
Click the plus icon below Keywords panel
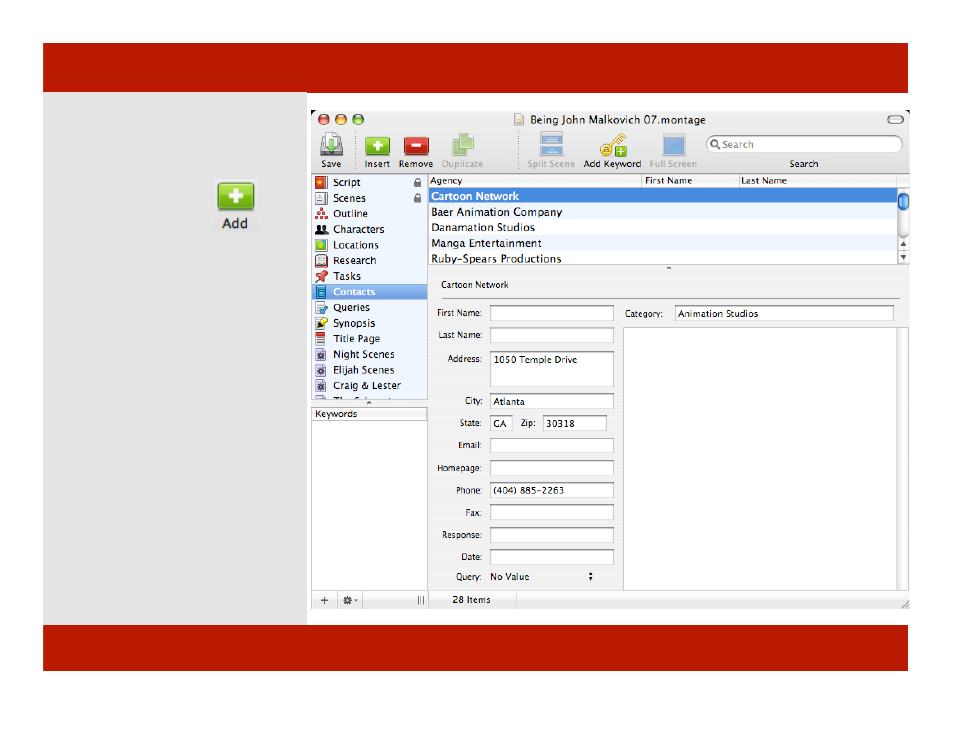click(x=324, y=601)
